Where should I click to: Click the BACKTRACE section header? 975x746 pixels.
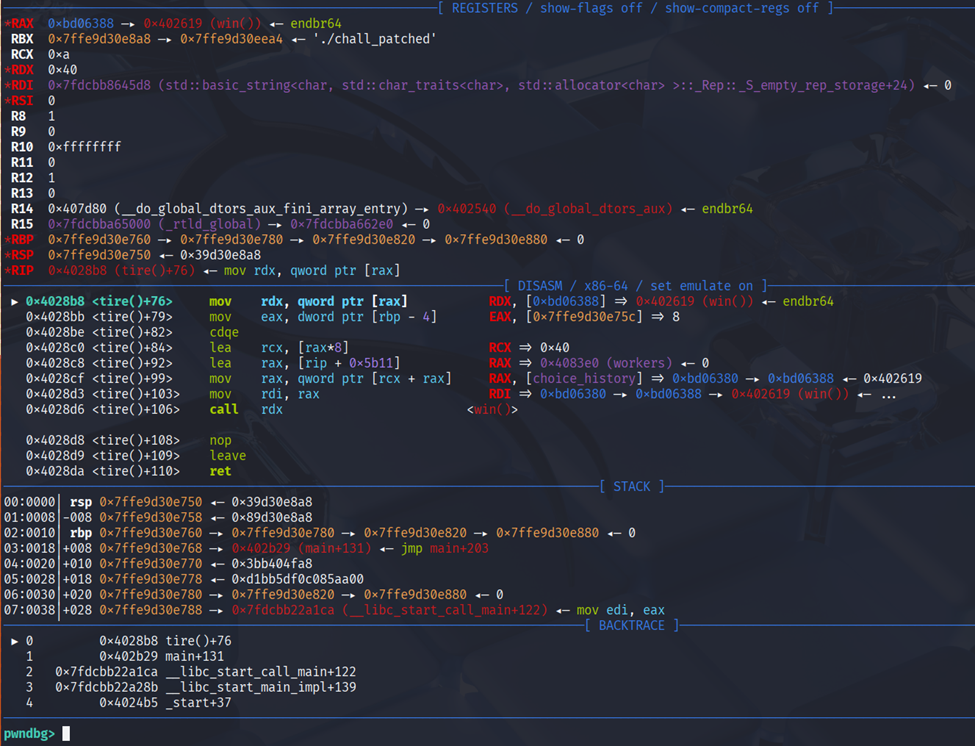[x=632, y=625]
